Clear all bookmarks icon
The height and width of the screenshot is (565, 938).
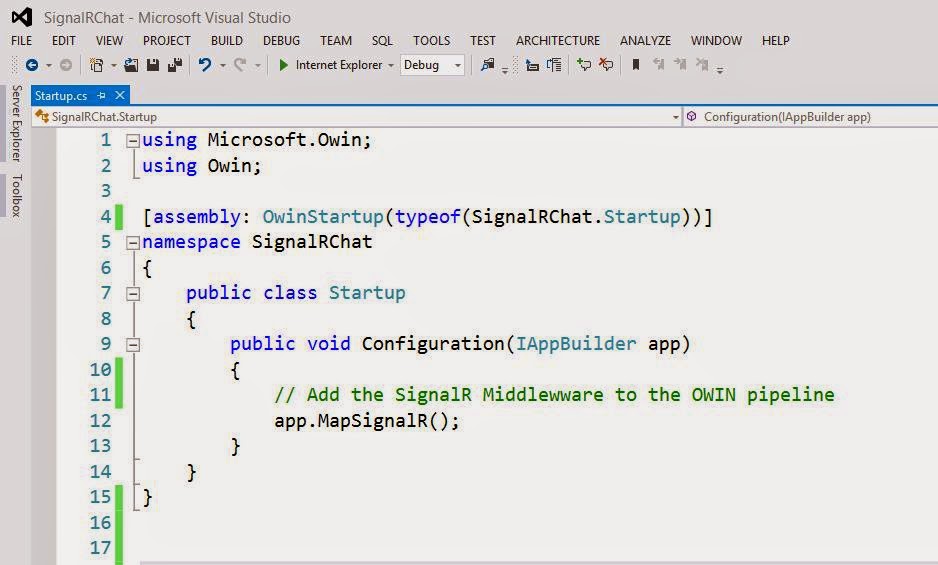[702, 64]
